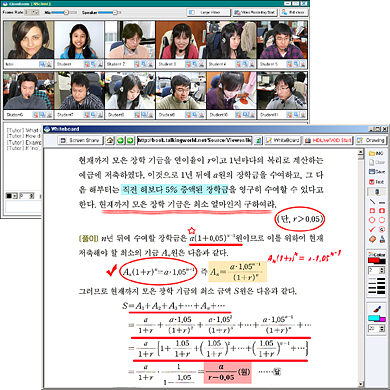Viewport: 390px width, 390px height.
Task: Click the Text tool in drawing panel
Action: point(377,182)
